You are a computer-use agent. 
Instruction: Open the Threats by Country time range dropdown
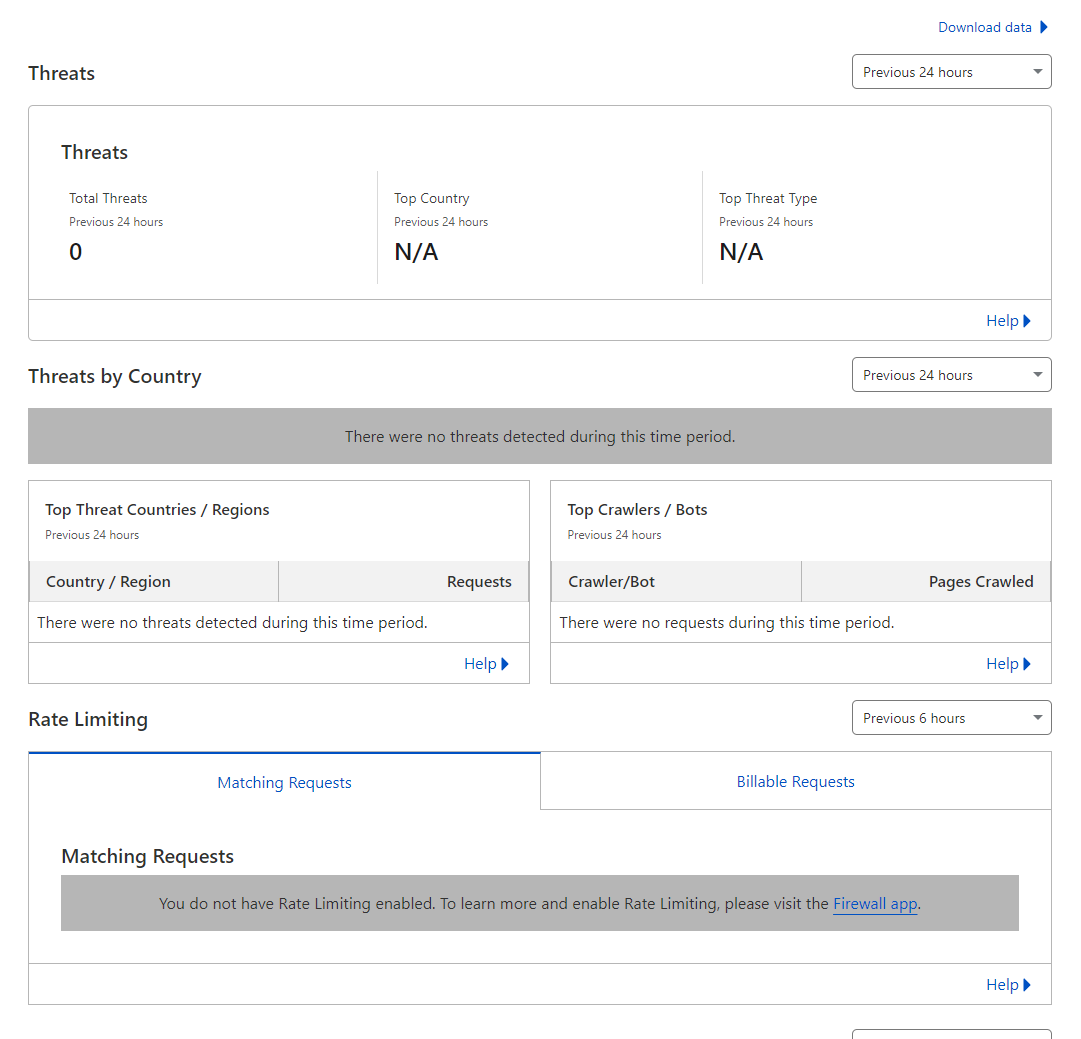click(951, 374)
